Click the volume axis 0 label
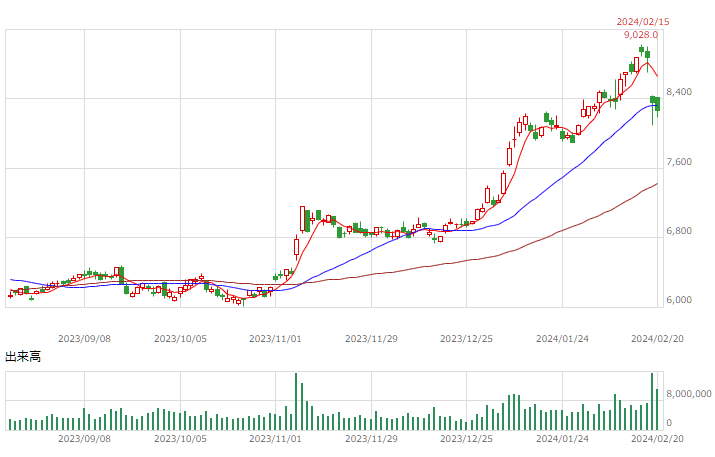The image size is (715, 457). pos(669,423)
